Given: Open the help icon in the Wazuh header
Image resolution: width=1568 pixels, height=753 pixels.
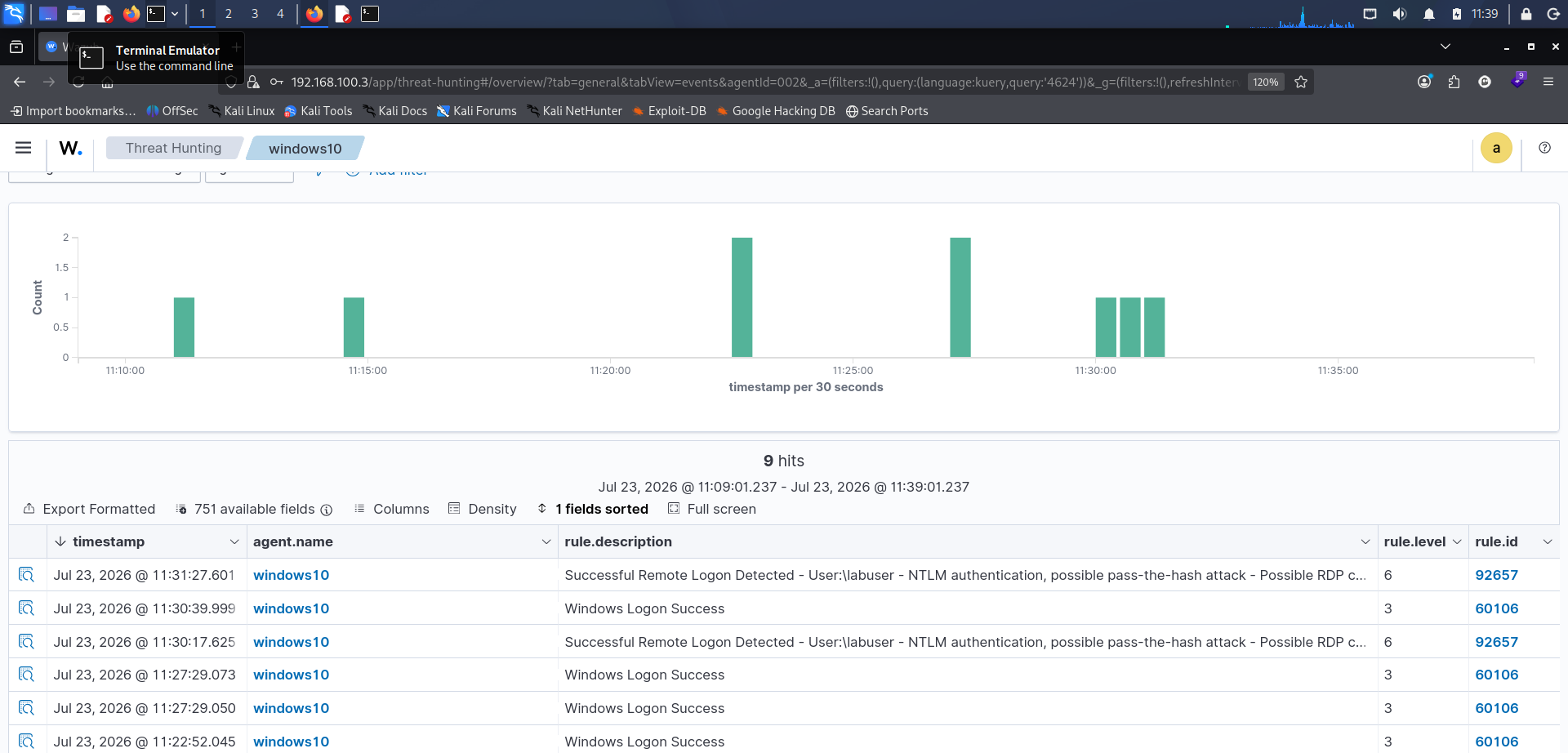Looking at the screenshot, I should pos(1544,148).
